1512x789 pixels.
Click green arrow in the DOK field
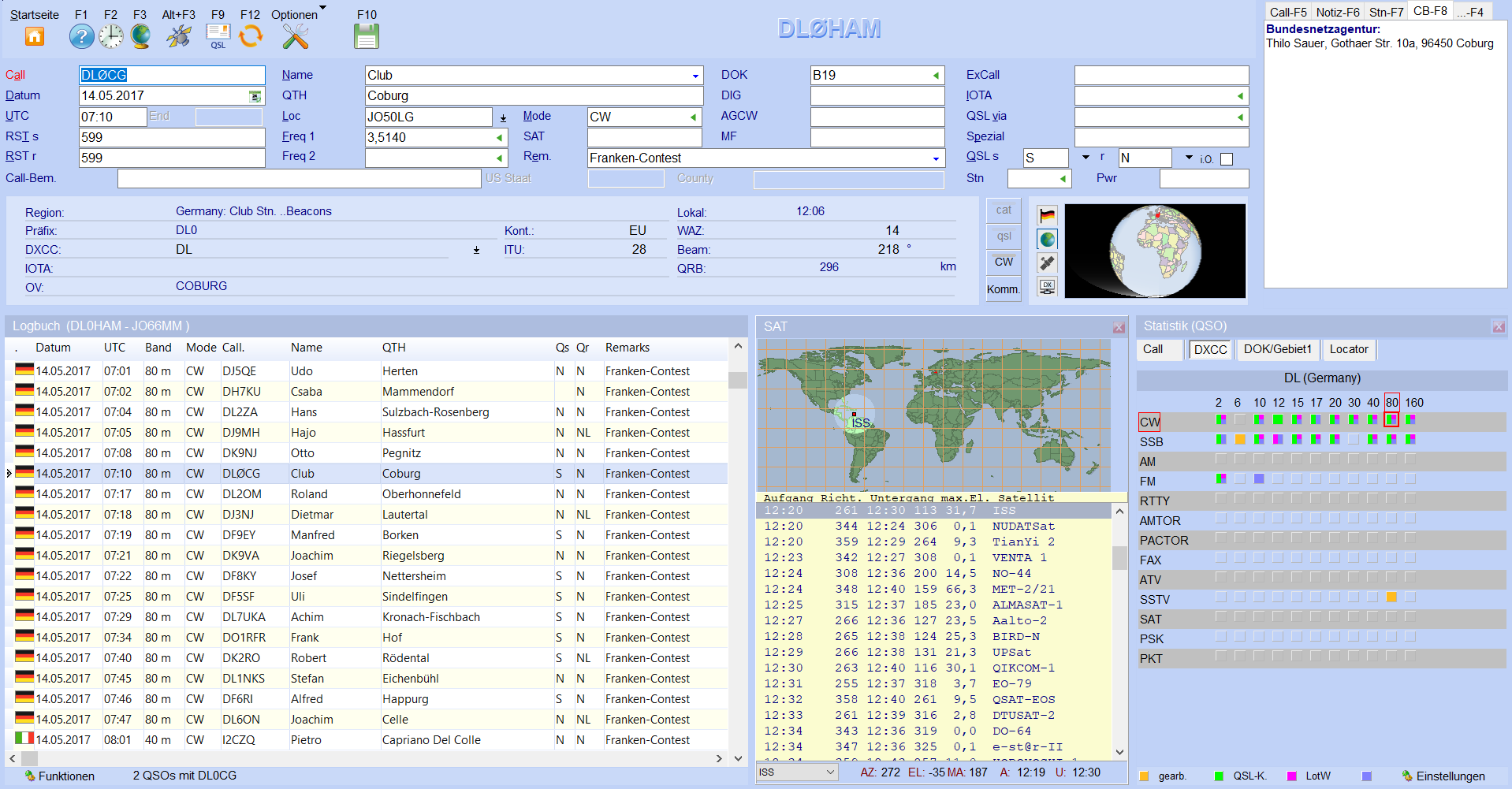(936, 76)
